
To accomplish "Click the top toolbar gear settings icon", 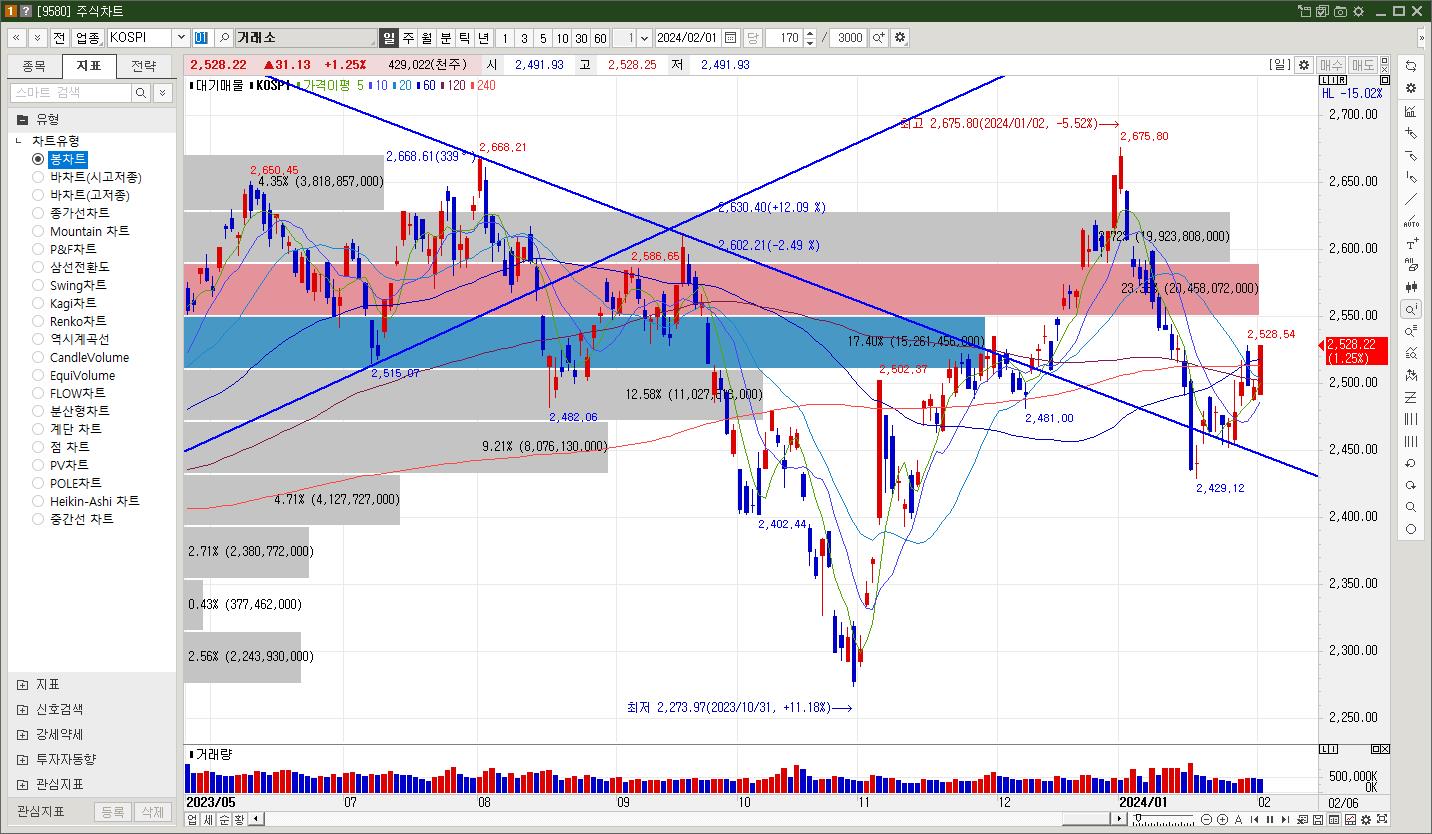I will pos(899,38).
